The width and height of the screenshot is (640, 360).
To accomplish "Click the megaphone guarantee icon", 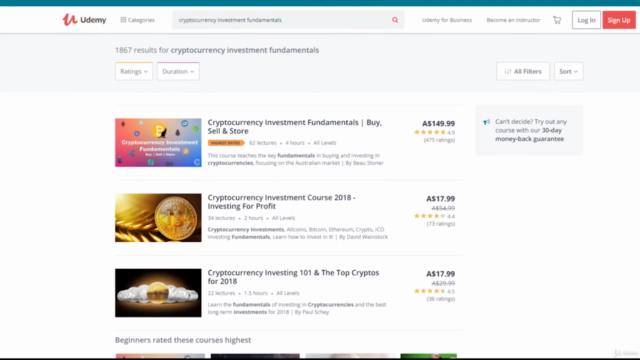I will (x=486, y=122).
